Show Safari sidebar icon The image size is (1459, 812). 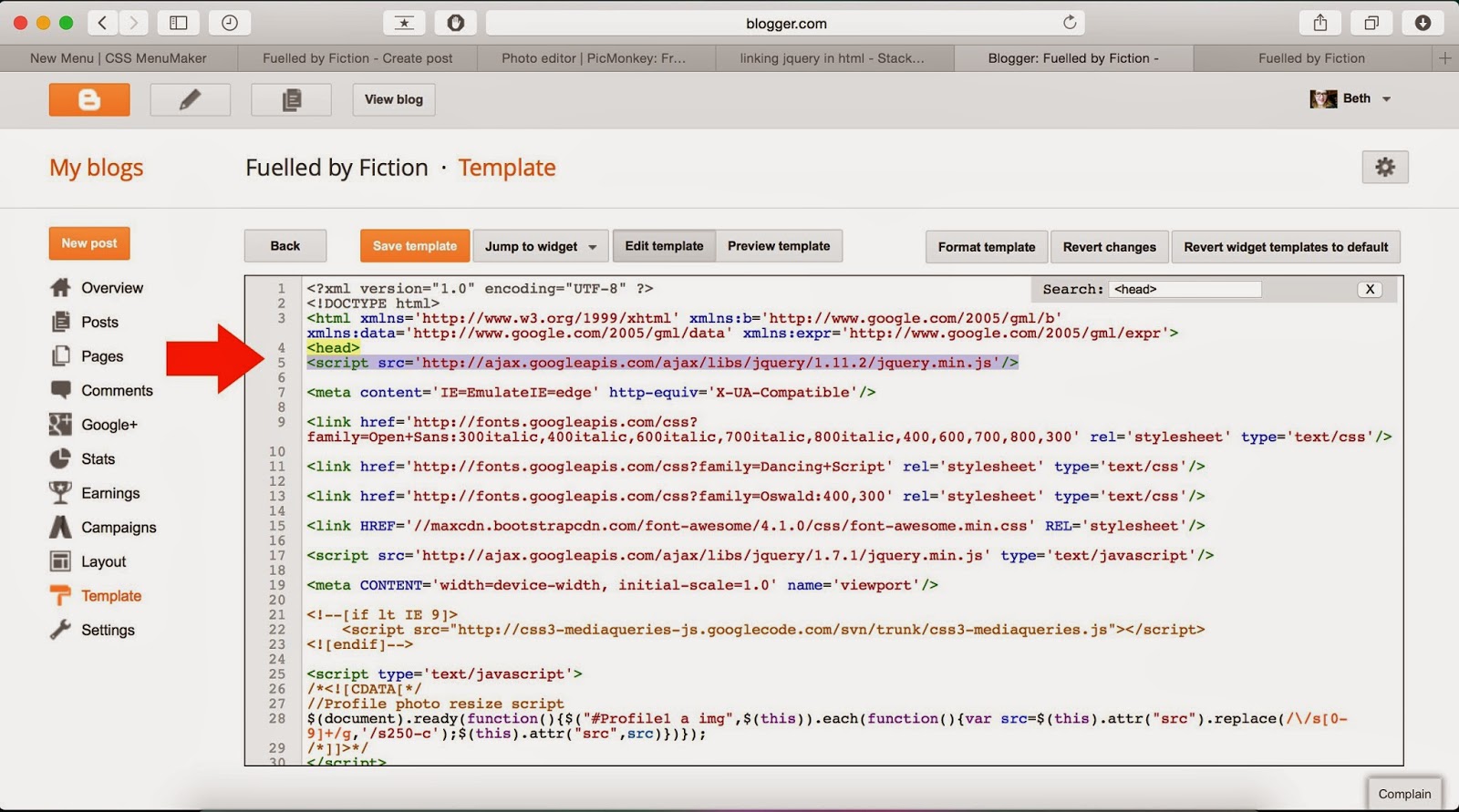click(179, 23)
